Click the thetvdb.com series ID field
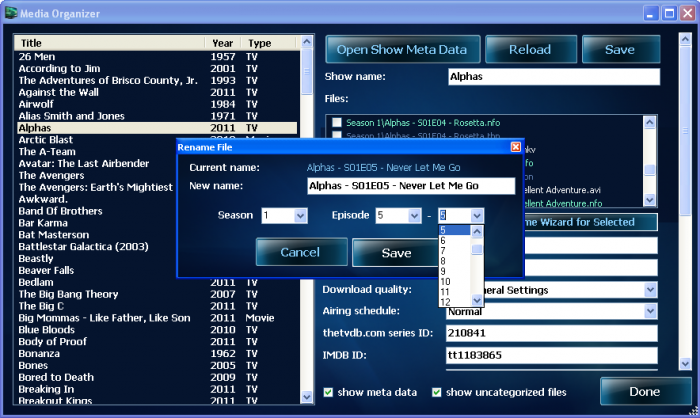 [551, 333]
